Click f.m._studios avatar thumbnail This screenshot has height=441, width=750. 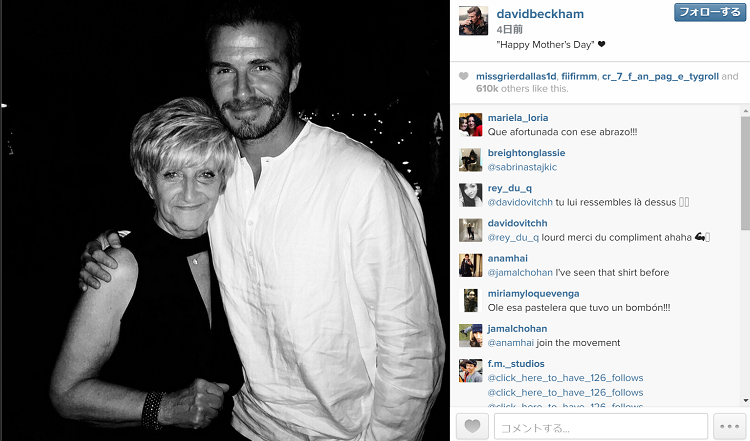click(x=471, y=371)
